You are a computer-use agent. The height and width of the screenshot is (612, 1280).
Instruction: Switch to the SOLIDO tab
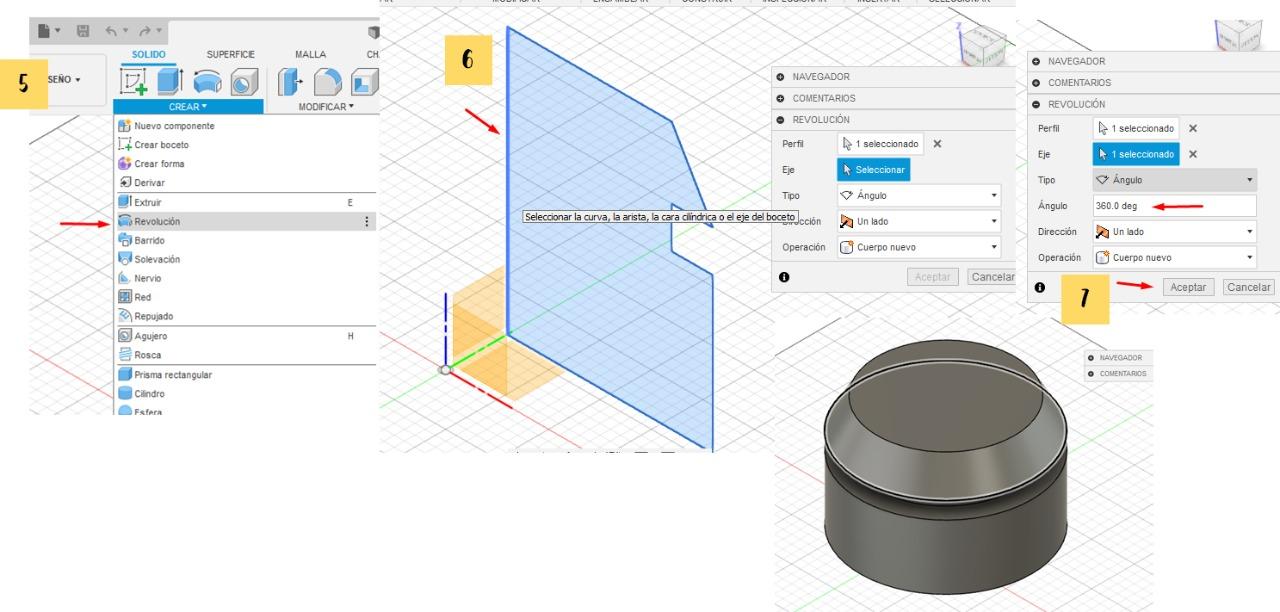[x=149, y=54]
